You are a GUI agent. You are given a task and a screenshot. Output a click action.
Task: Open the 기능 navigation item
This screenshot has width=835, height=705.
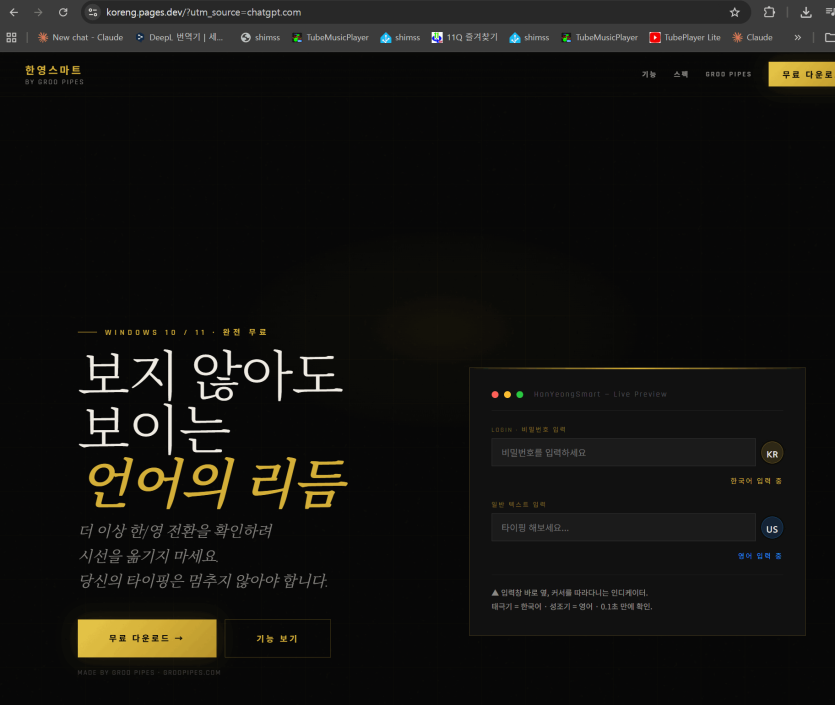pyautogui.click(x=649, y=74)
